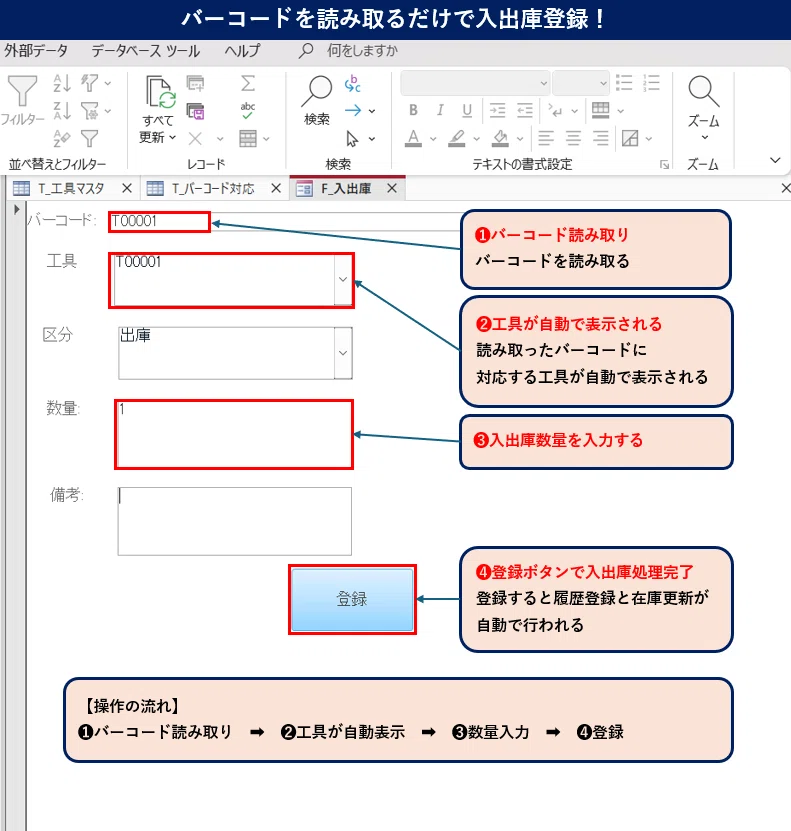Open the データベース ツール ribbon tab
The width and height of the screenshot is (791, 831).
[146, 51]
